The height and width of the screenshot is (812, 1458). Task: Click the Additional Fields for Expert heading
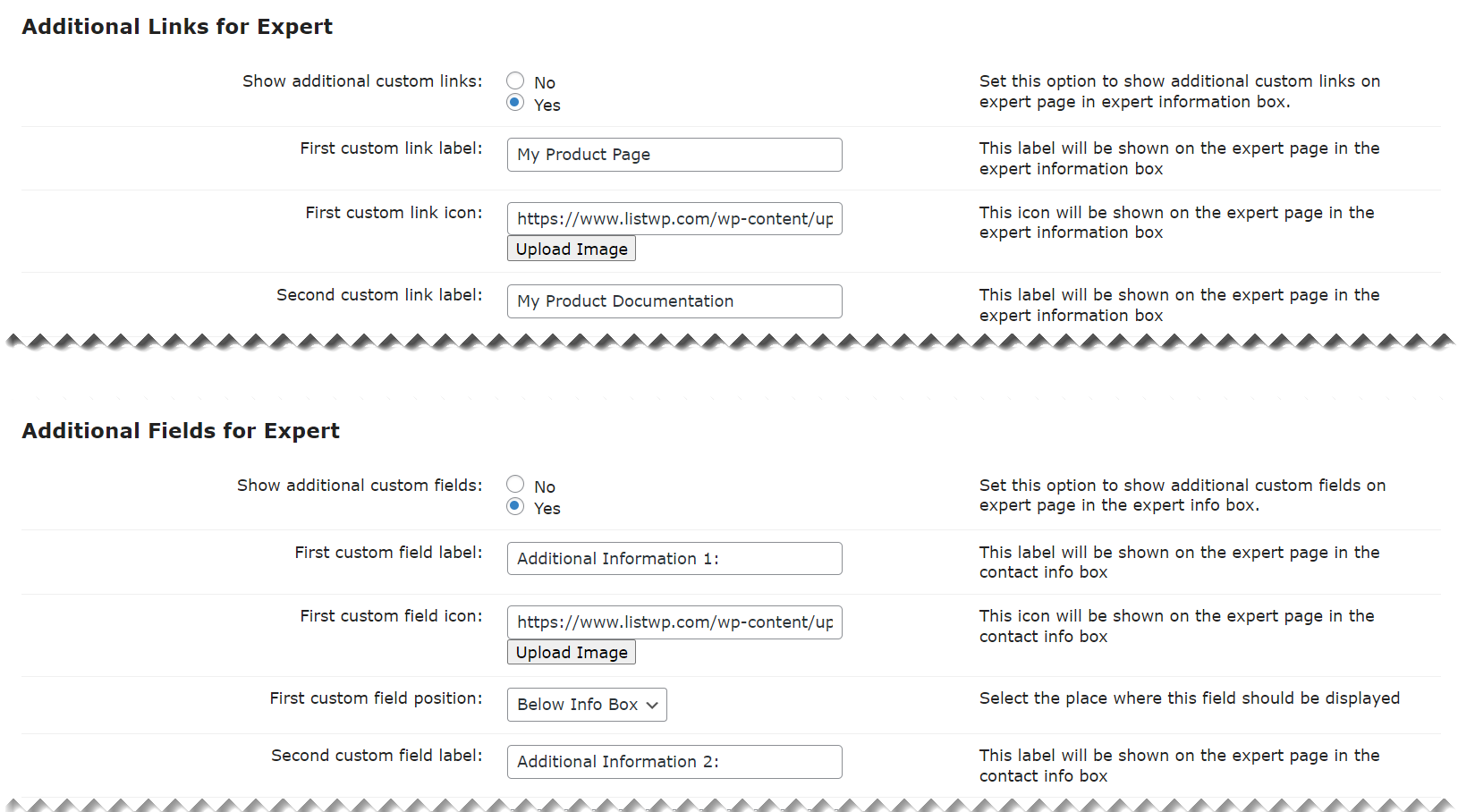coord(181,431)
